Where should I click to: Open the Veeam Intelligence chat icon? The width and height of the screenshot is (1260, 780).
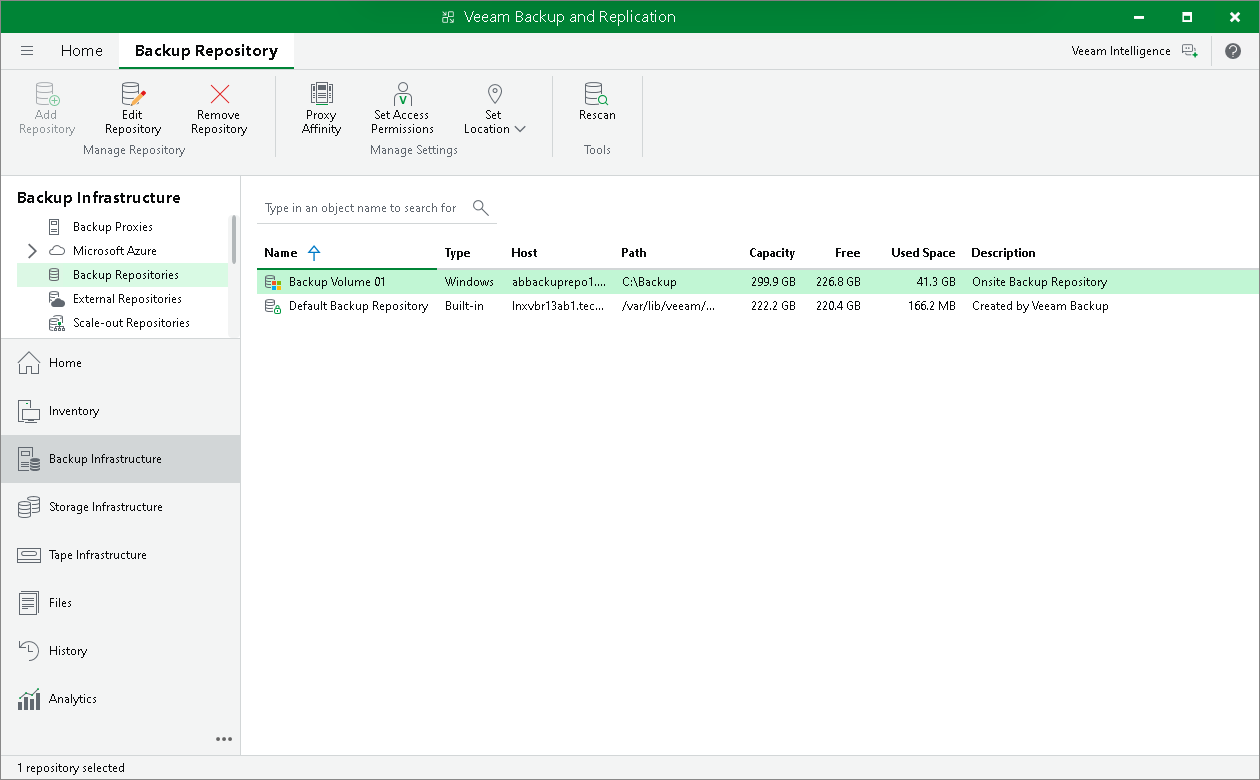tap(1189, 51)
